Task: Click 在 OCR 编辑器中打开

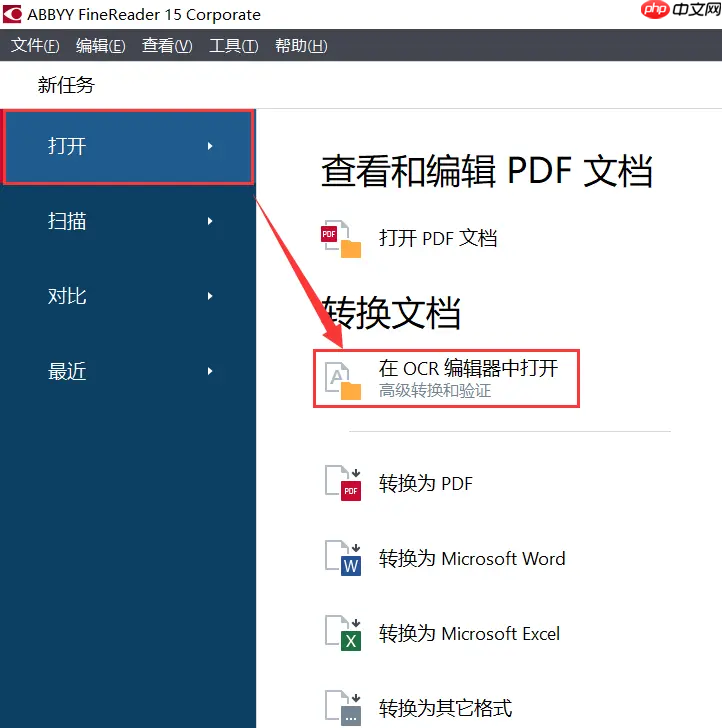Action: pos(468,368)
